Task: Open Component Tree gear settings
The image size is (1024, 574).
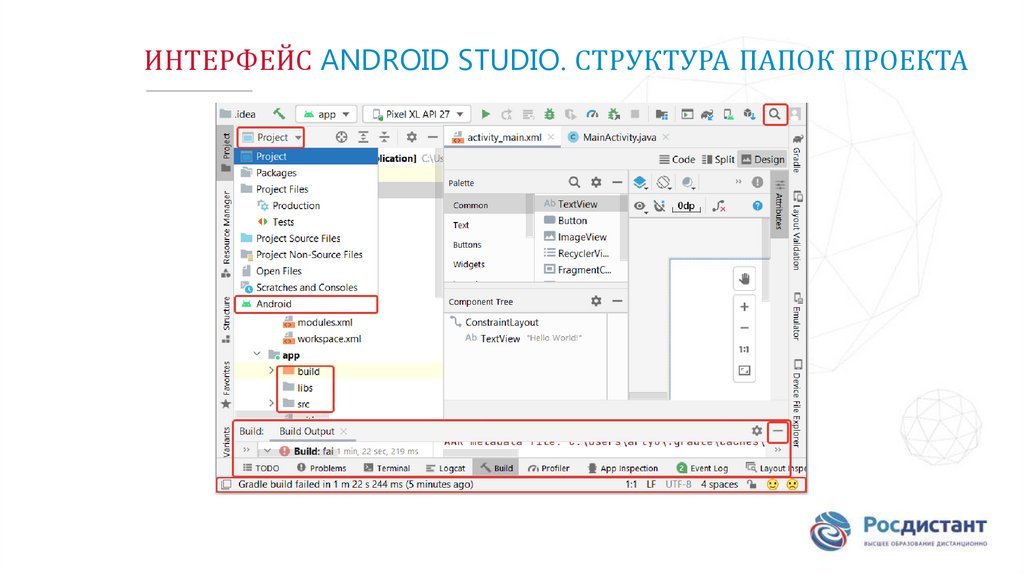Action: point(596,301)
